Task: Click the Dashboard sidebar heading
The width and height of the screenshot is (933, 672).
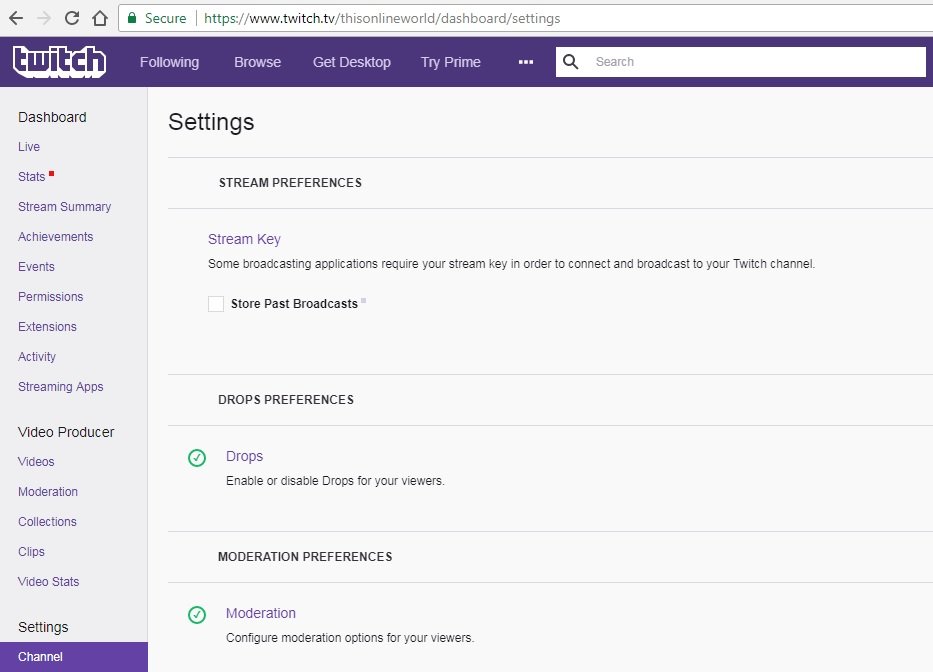Action: 52,117
